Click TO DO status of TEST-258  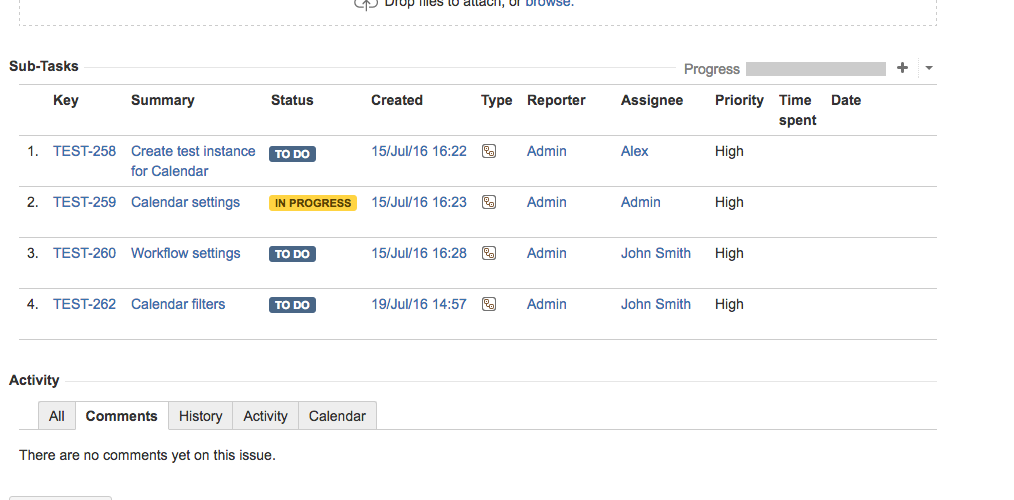292,154
